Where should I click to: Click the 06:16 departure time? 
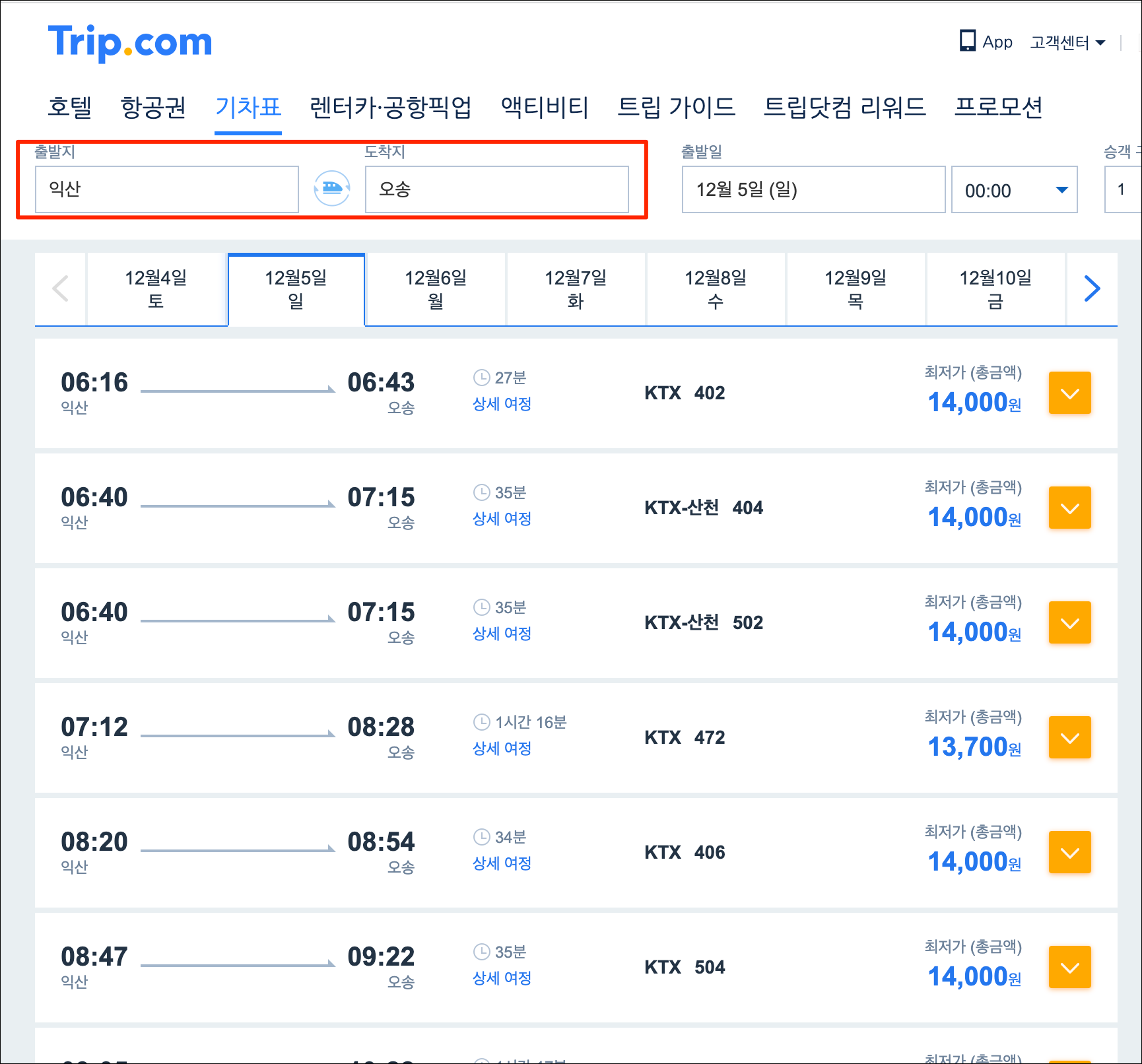pyautogui.click(x=94, y=383)
